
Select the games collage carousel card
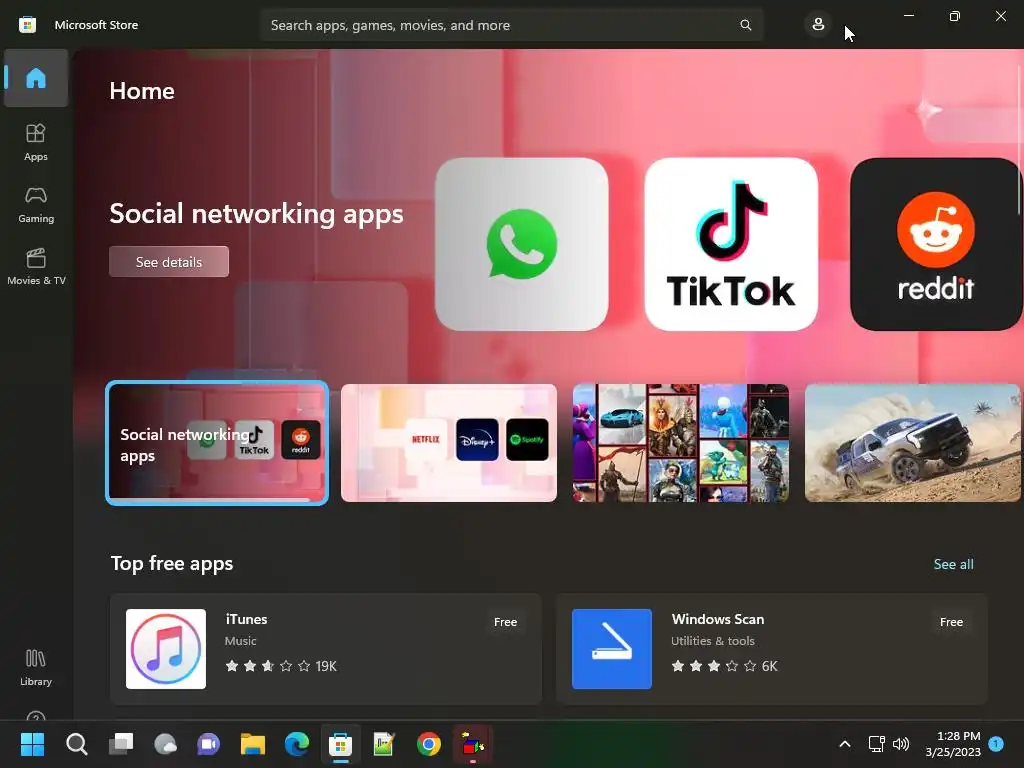680,443
